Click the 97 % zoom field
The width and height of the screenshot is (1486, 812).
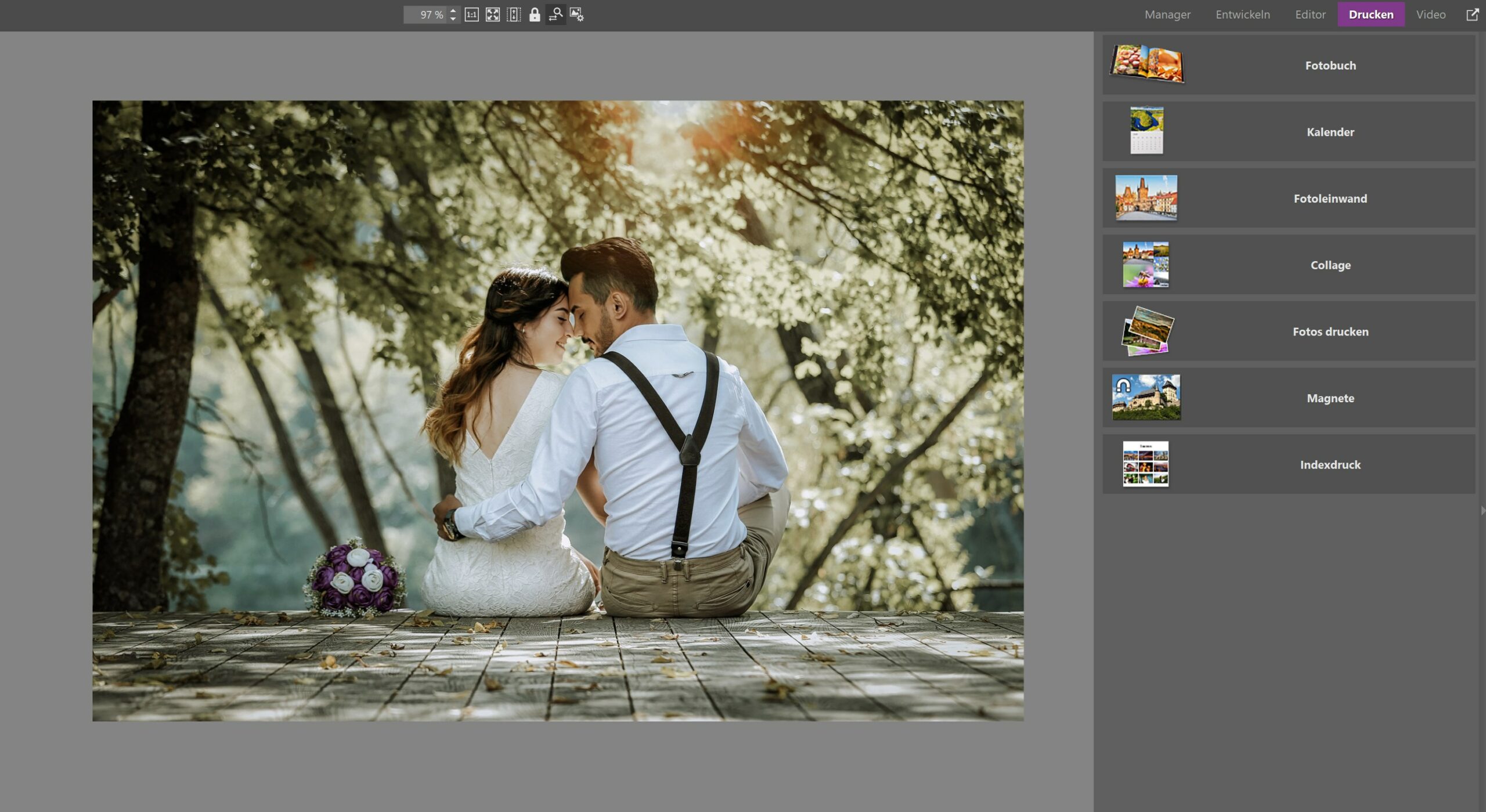tap(425, 15)
